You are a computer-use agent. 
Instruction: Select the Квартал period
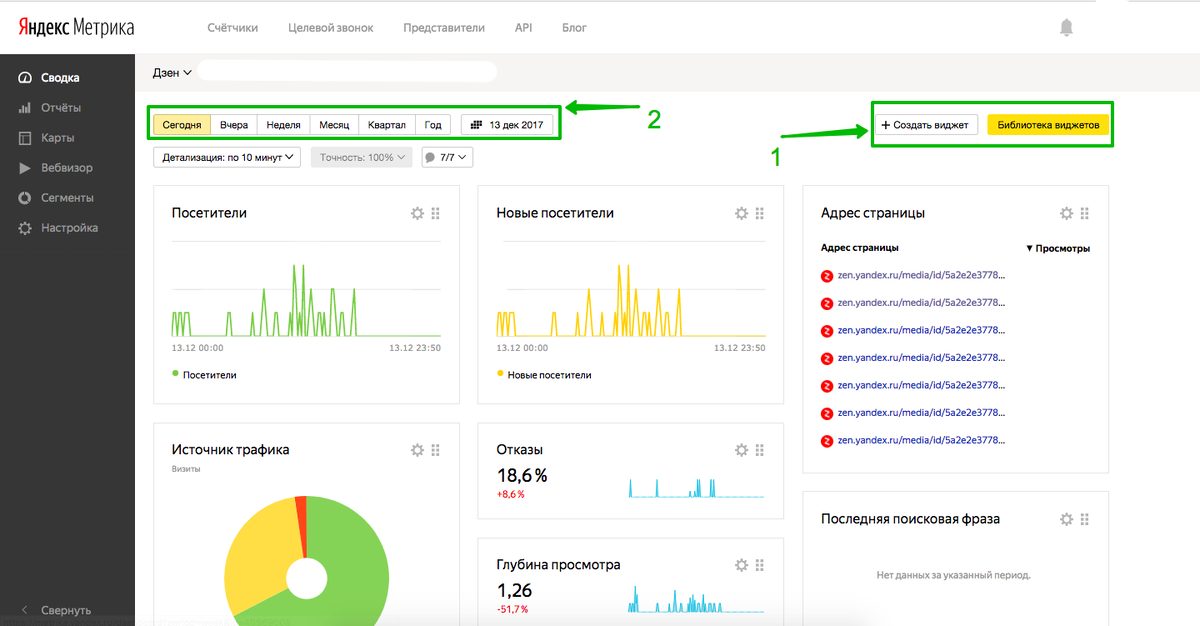pyautogui.click(x=386, y=125)
